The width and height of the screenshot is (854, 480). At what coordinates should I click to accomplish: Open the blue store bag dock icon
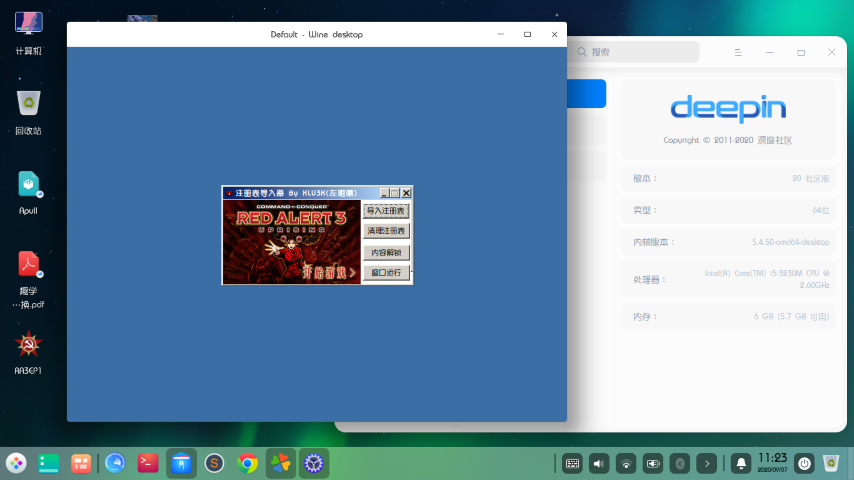181,464
